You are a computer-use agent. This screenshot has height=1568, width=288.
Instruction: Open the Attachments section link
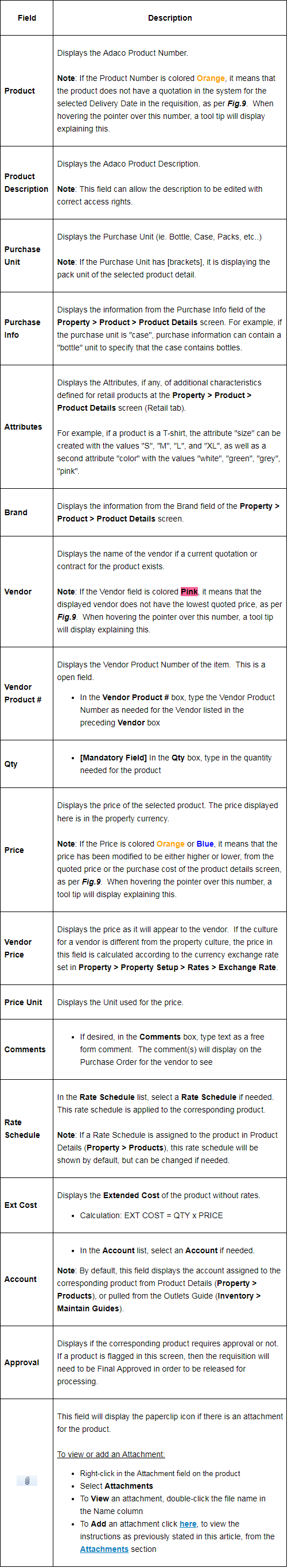click(x=104, y=1548)
